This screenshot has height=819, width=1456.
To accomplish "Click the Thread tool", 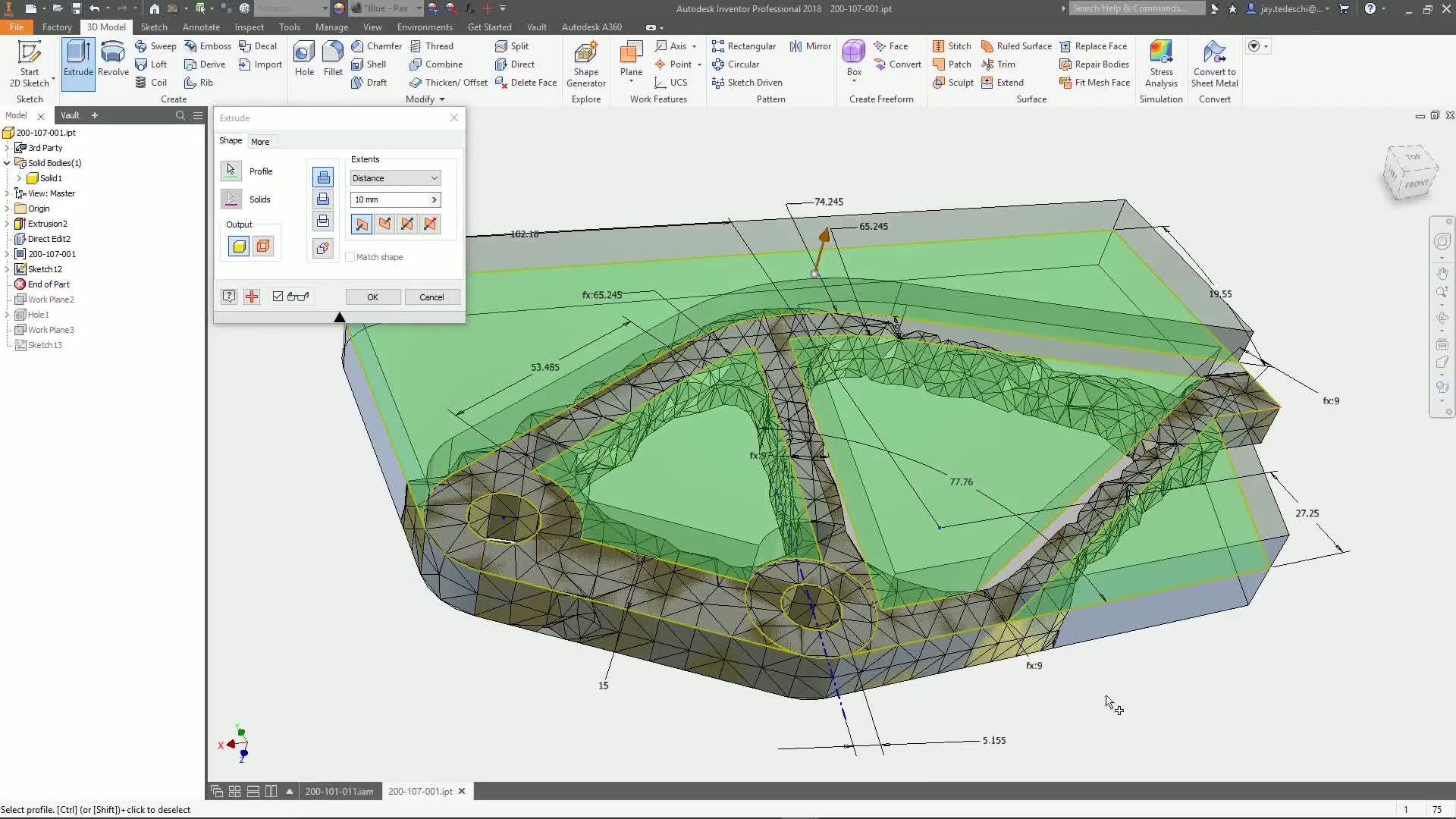I will click(431, 46).
